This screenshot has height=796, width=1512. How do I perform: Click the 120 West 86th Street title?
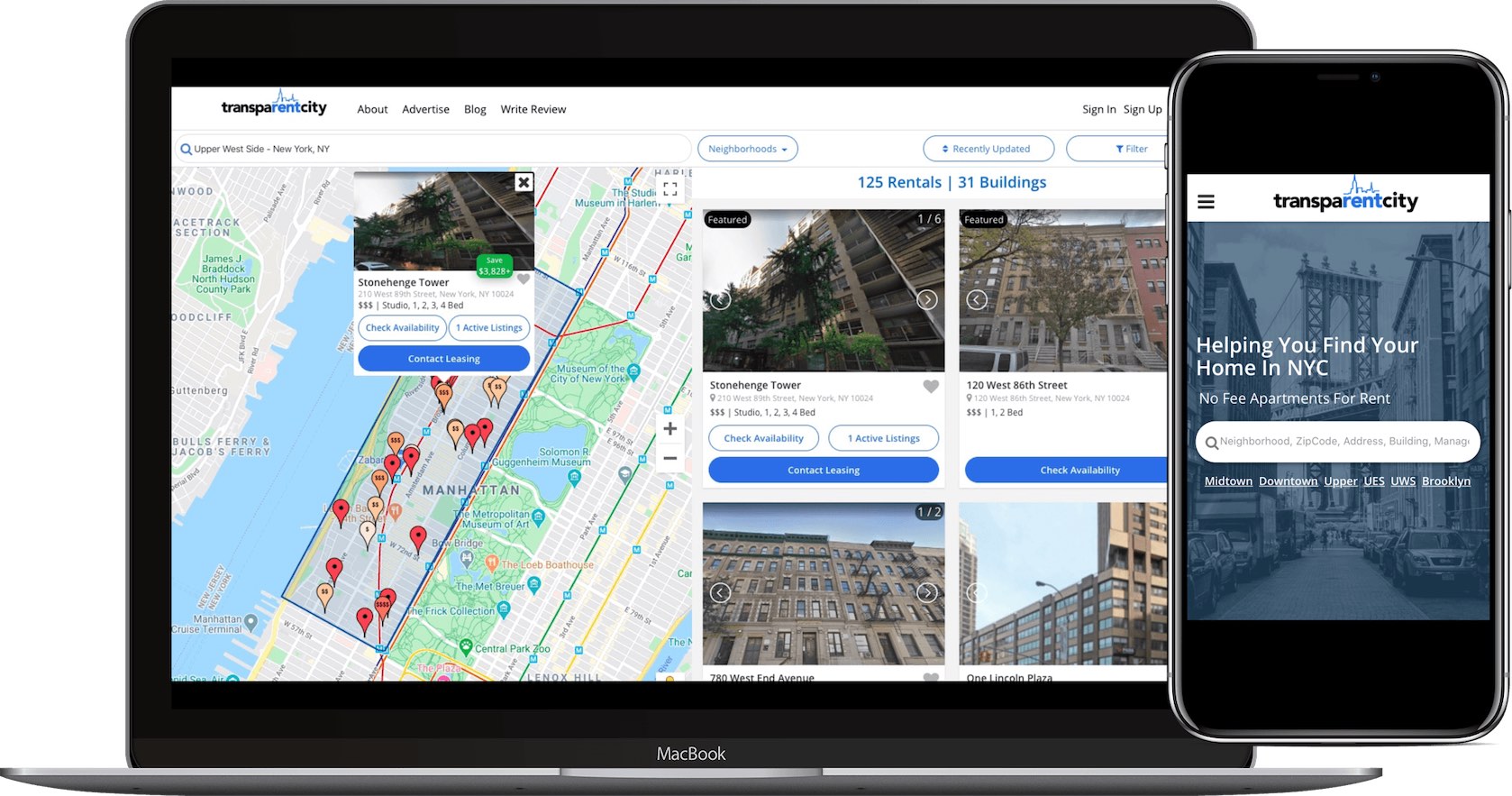pos(1016,385)
